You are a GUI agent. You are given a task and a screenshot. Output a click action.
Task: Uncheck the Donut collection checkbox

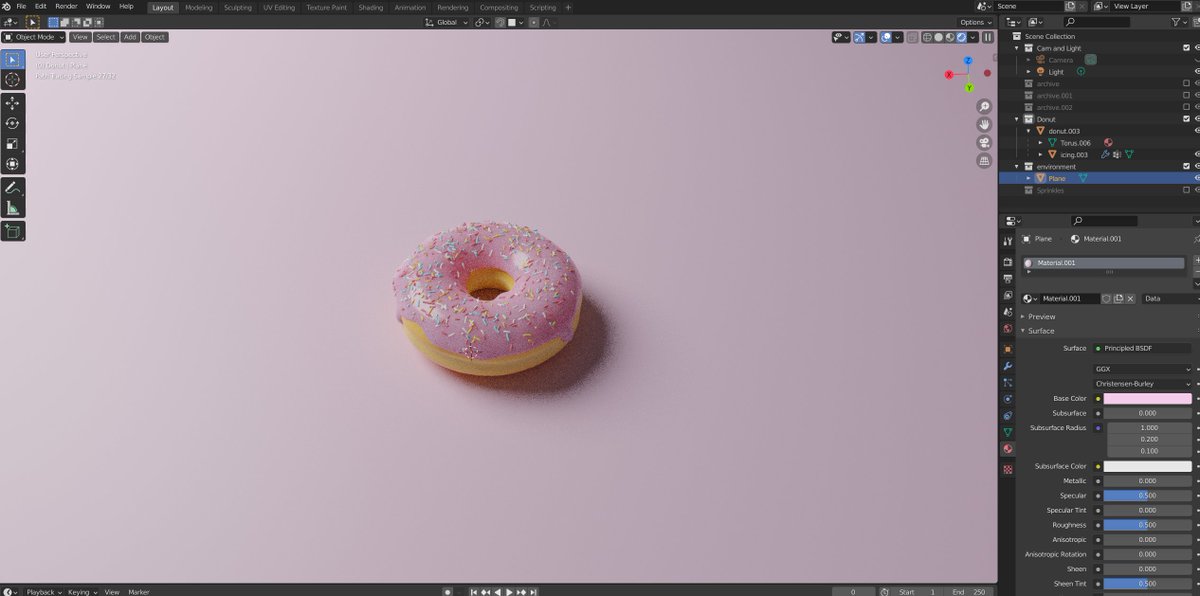point(1186,119)
